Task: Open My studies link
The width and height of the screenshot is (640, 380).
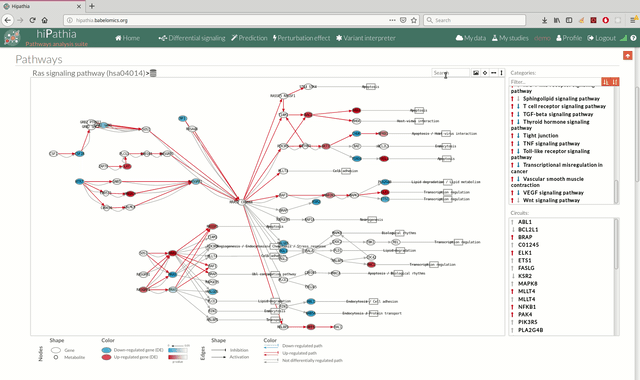Action: 510,38
